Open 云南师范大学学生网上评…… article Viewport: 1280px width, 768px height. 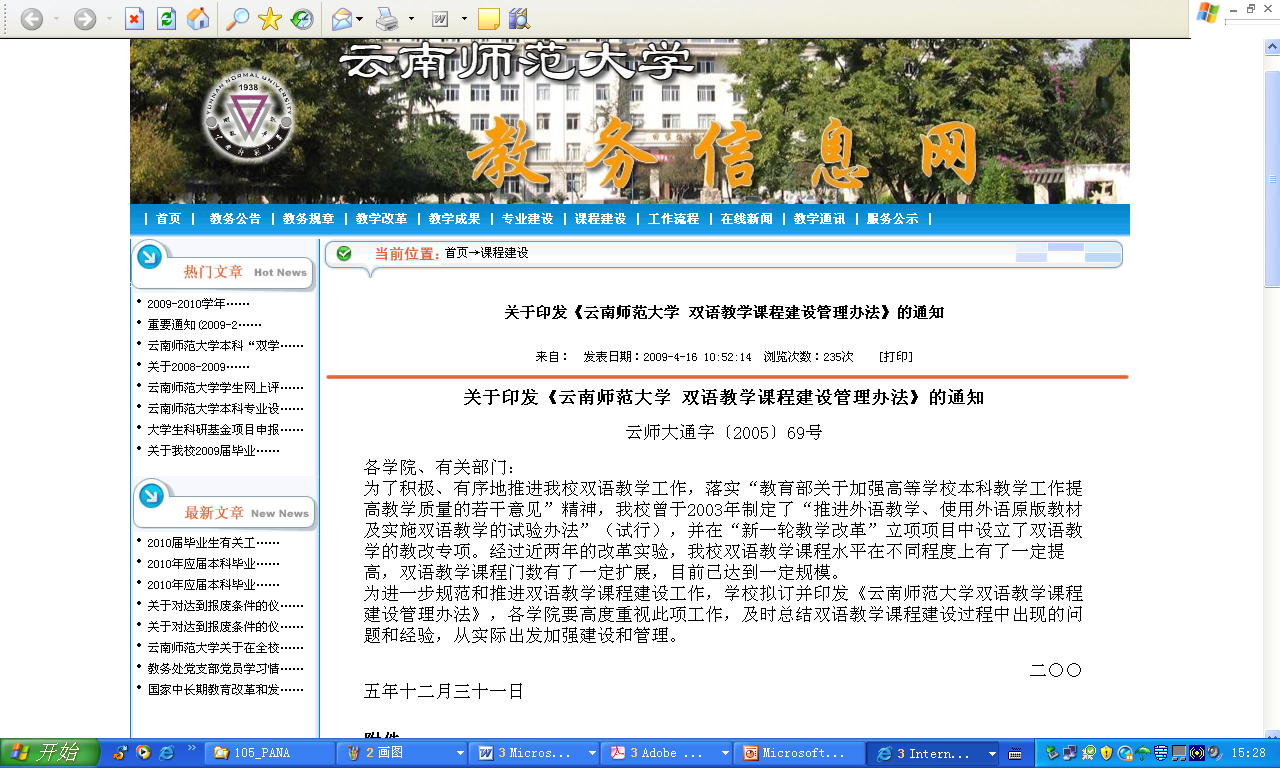point(225,387)
